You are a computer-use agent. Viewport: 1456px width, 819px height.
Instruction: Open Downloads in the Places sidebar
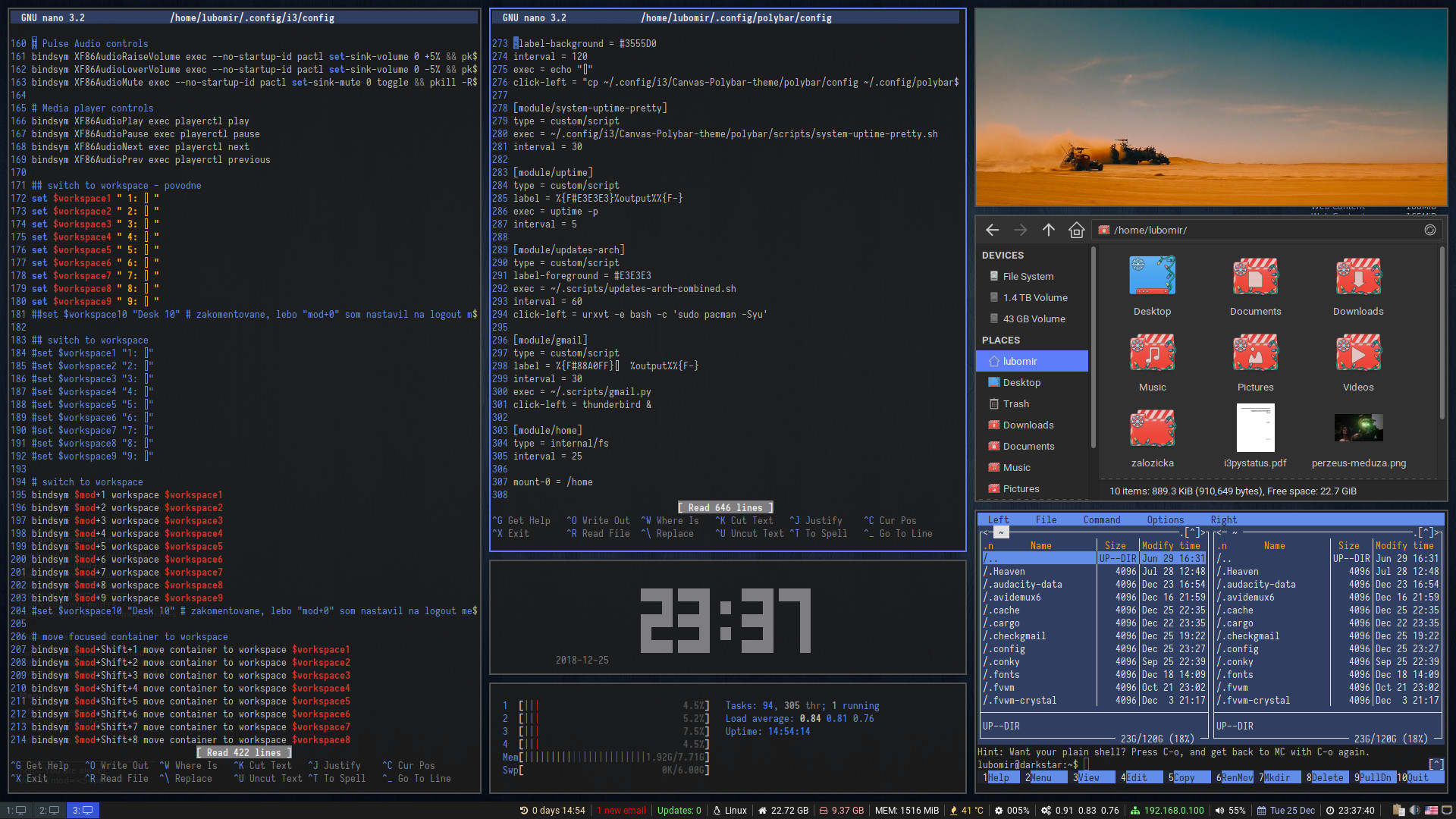coord(1032,425)
